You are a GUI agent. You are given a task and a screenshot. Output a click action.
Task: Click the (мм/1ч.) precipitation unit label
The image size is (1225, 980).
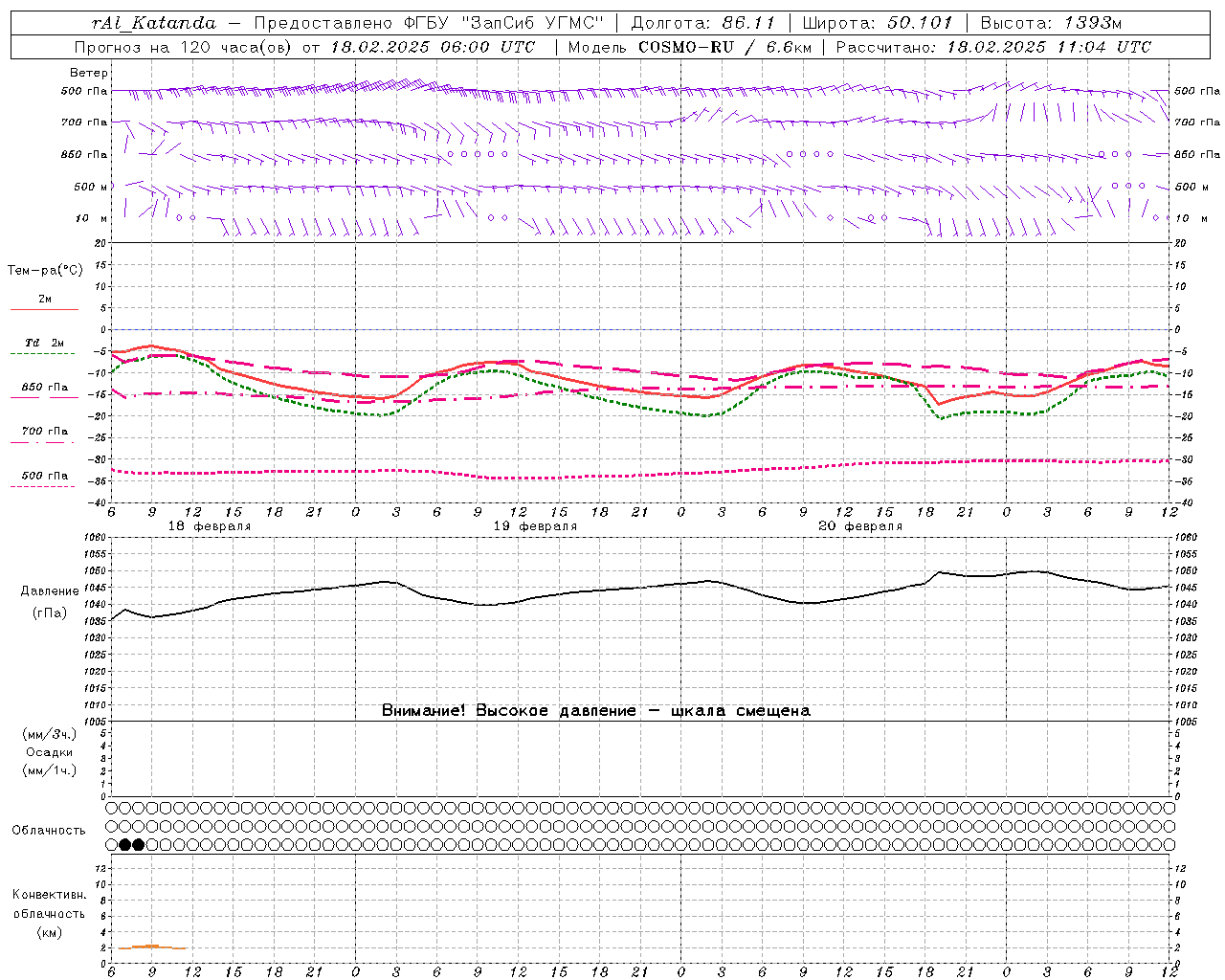pos(50,770)
